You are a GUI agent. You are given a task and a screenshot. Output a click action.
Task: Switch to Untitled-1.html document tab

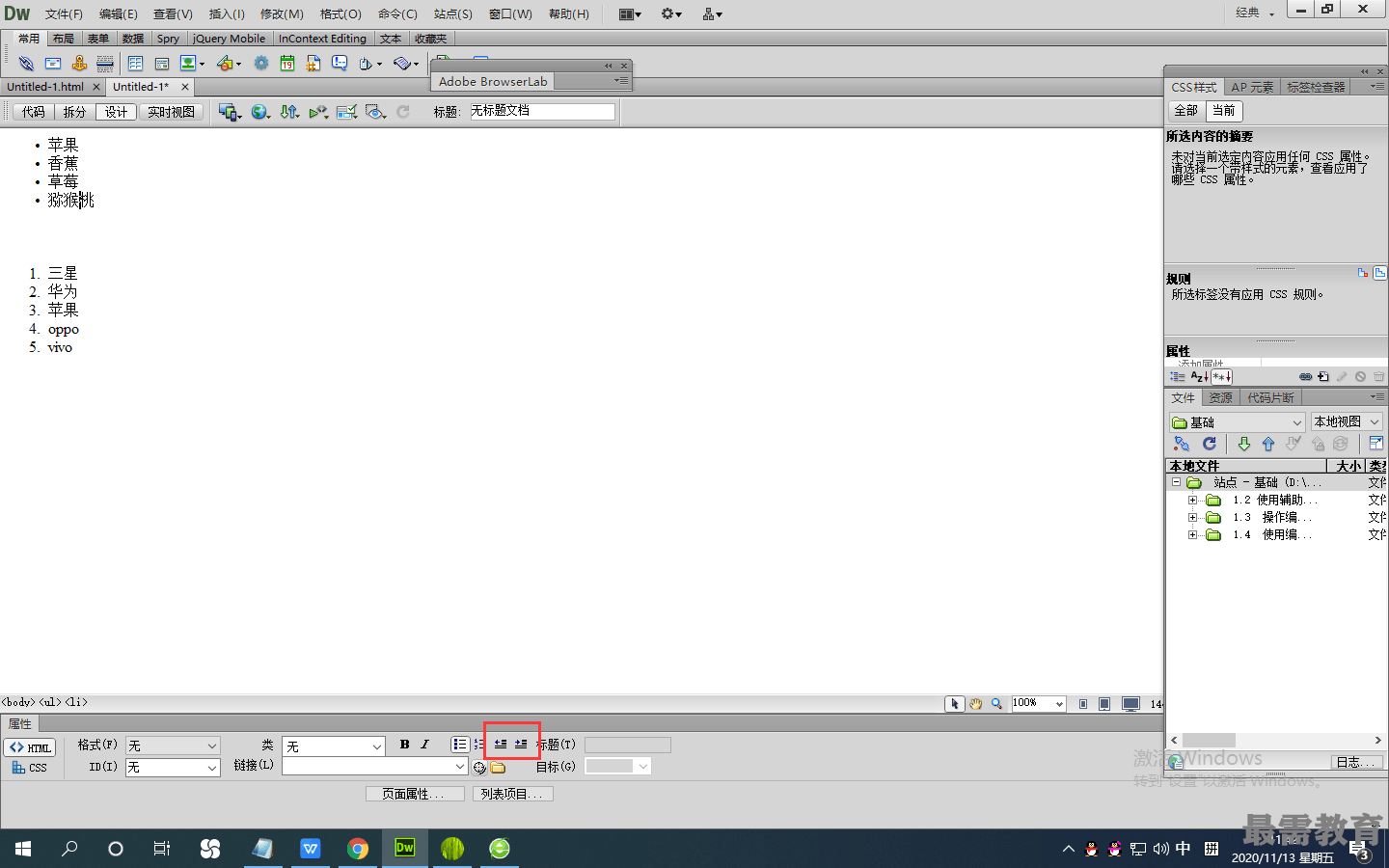pos(45,87)
